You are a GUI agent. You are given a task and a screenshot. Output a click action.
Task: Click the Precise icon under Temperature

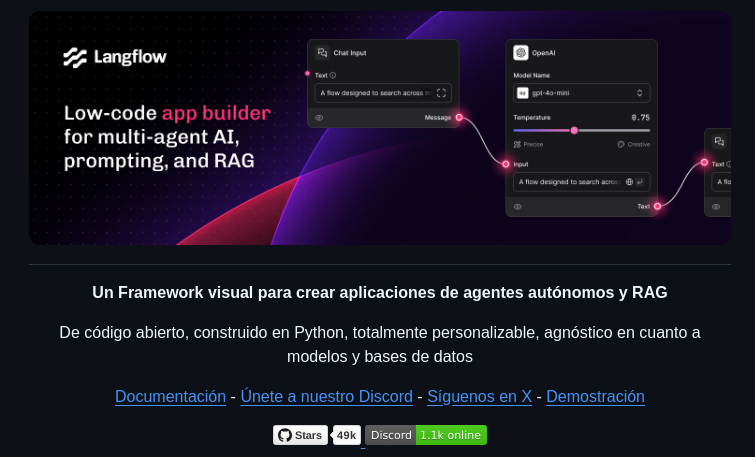tap(517, 144)
